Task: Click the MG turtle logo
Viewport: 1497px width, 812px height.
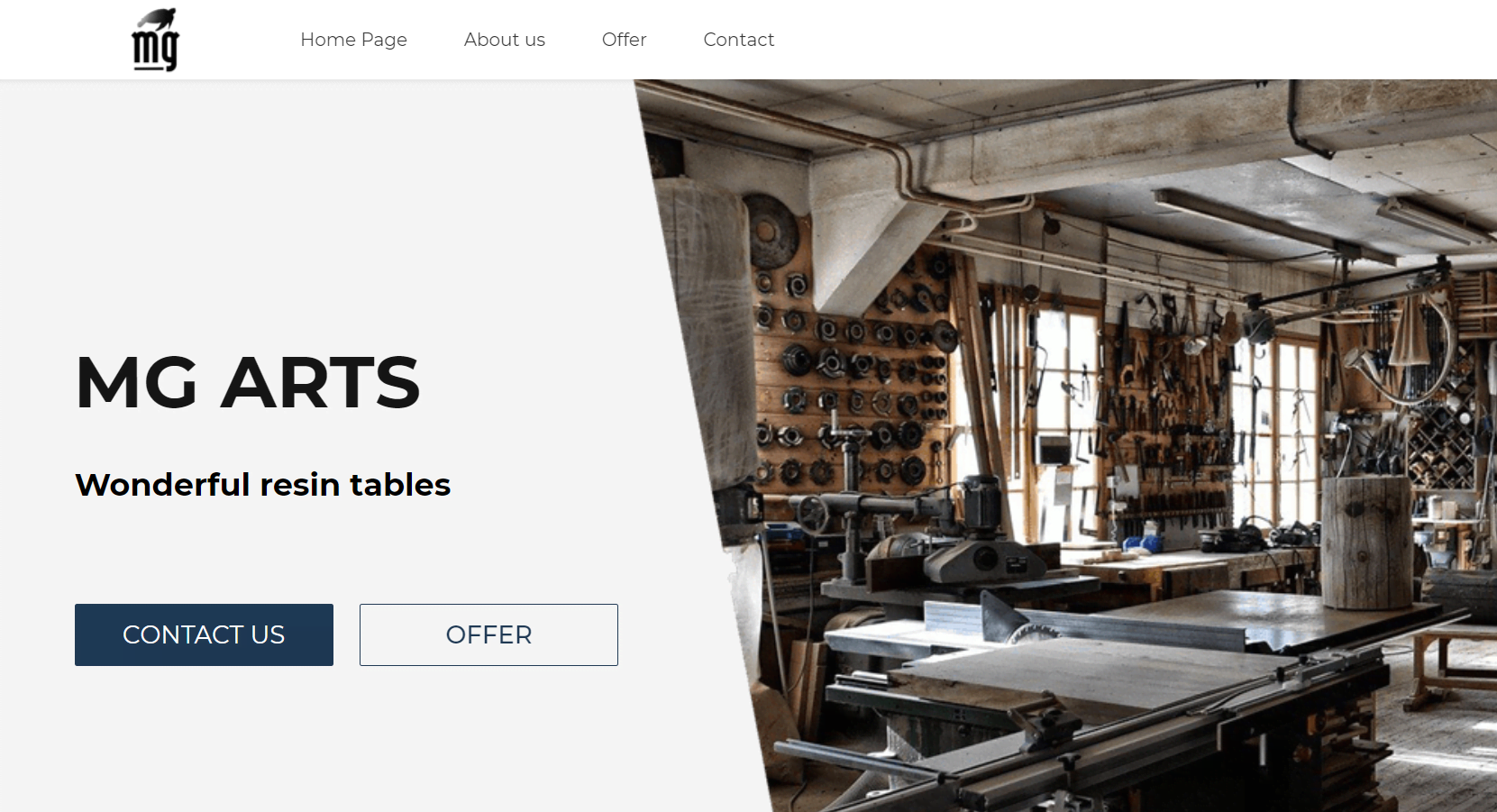Action: coord(156,40)
